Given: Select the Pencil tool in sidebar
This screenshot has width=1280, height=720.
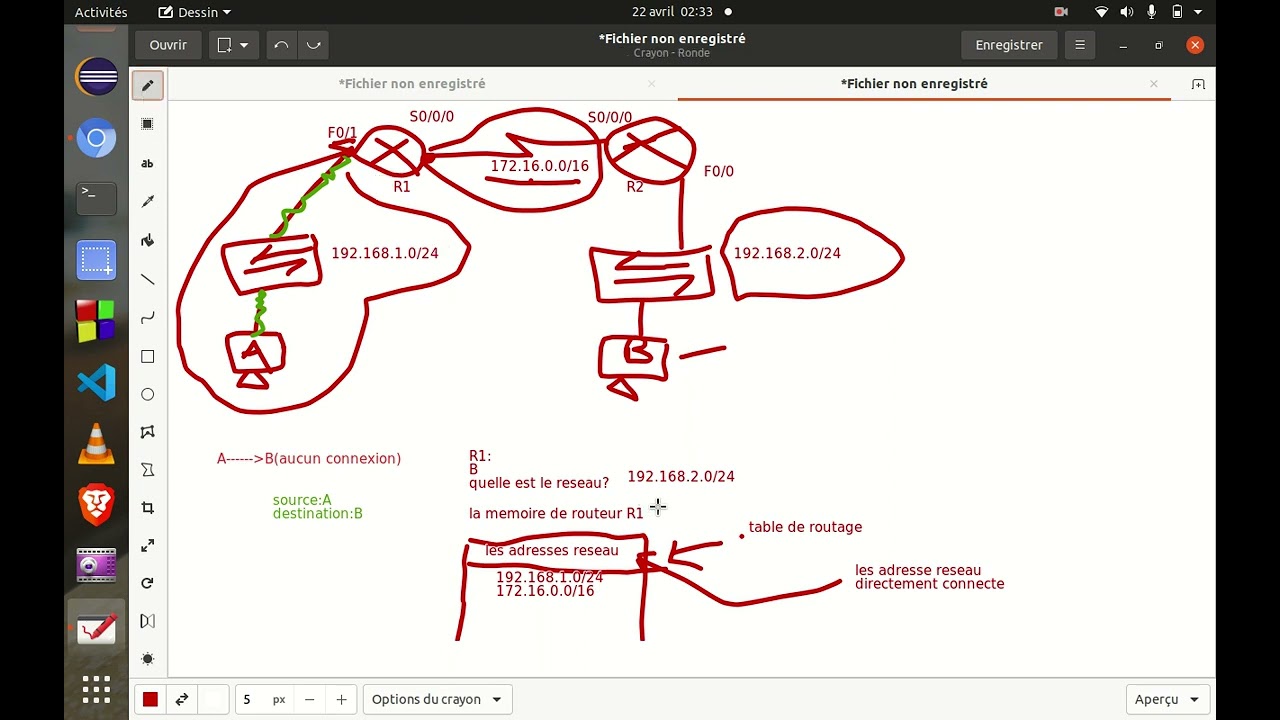Looking at the screenshot, I should (x=148, y=85).
